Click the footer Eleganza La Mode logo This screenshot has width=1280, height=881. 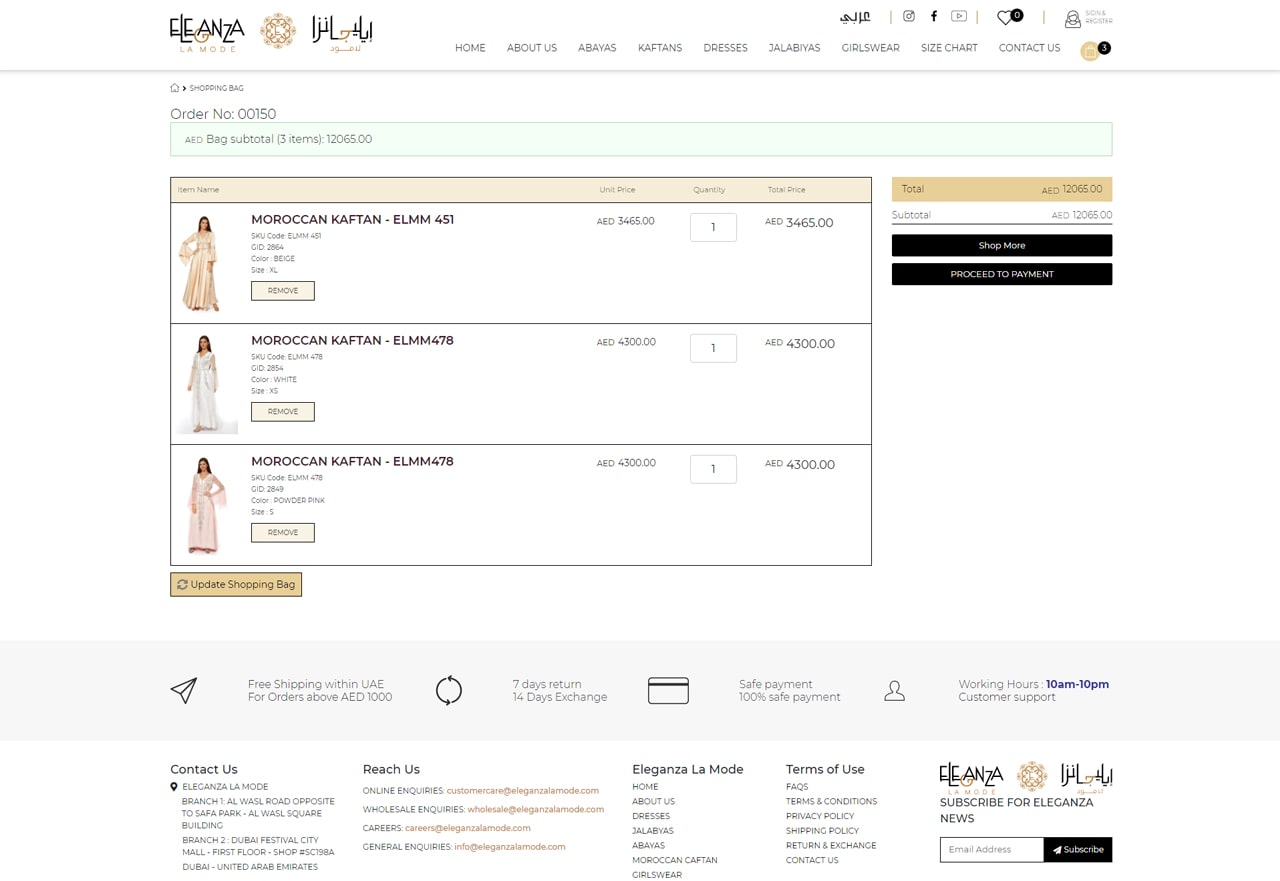coord(1026,777)
